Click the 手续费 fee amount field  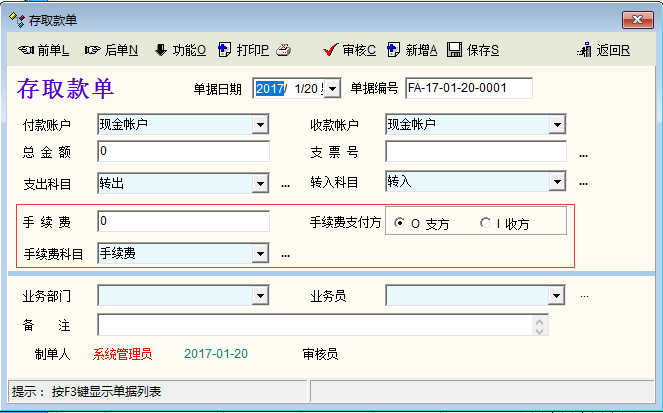point(183,221)
